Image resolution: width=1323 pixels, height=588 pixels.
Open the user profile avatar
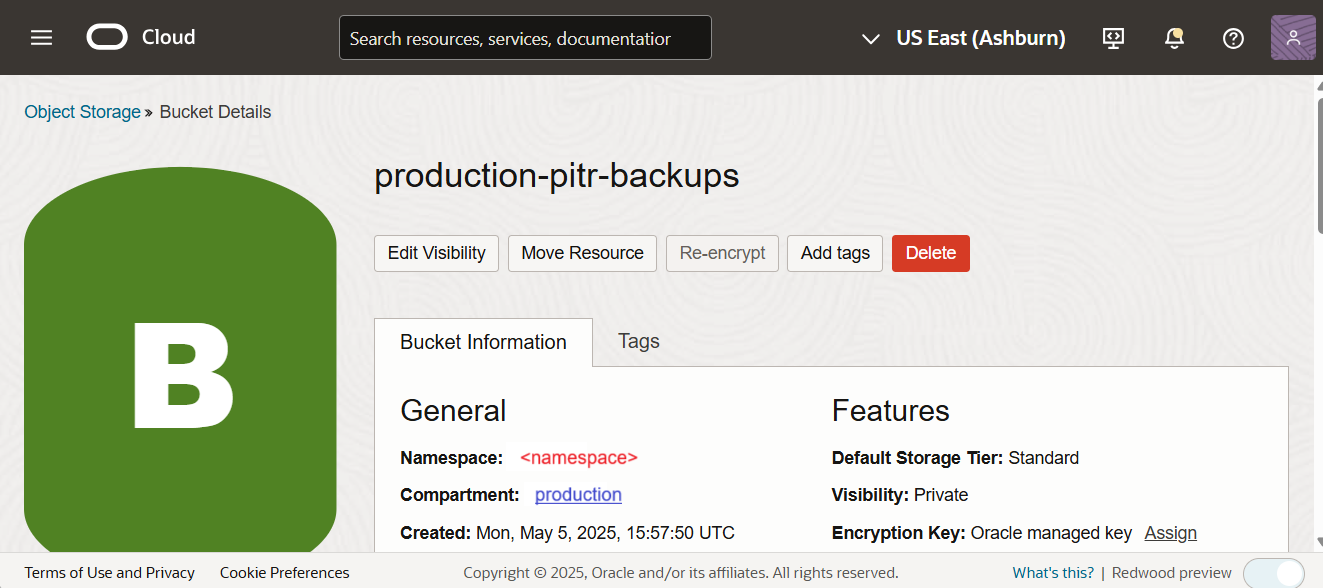click(x=1293, y=38)
